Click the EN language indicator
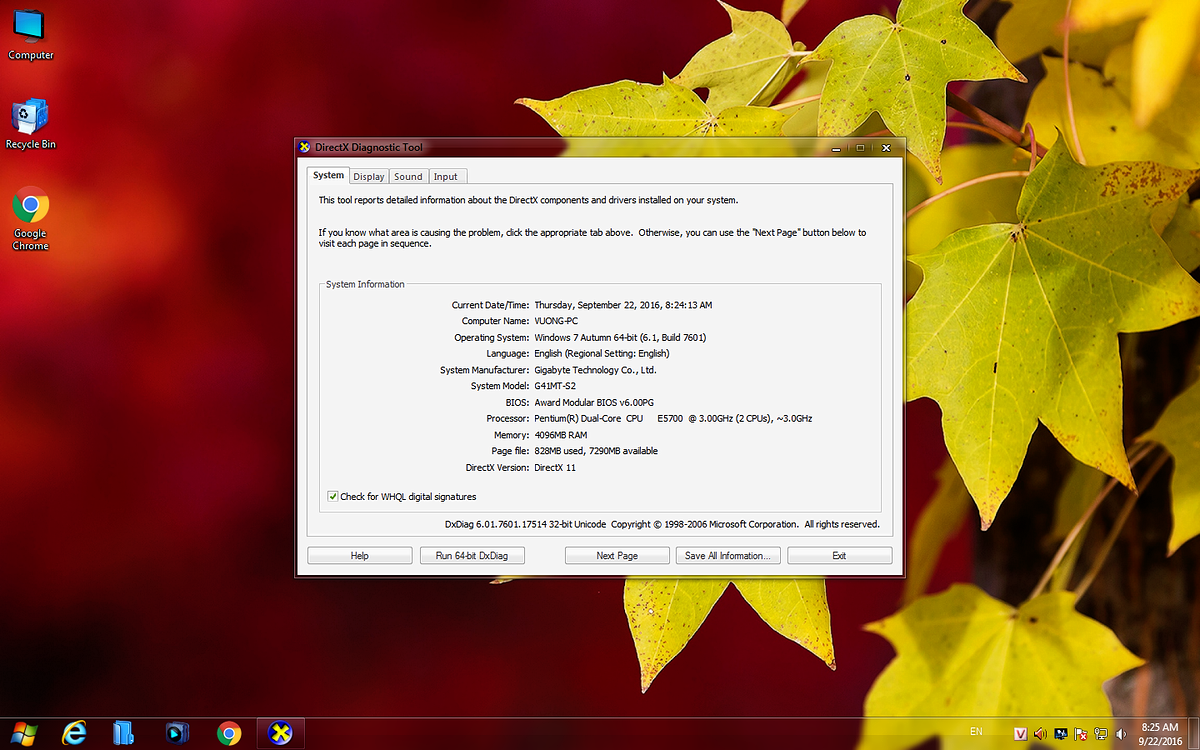Image resolution: width=1200 pixels, height=750 pixels. 976,733
